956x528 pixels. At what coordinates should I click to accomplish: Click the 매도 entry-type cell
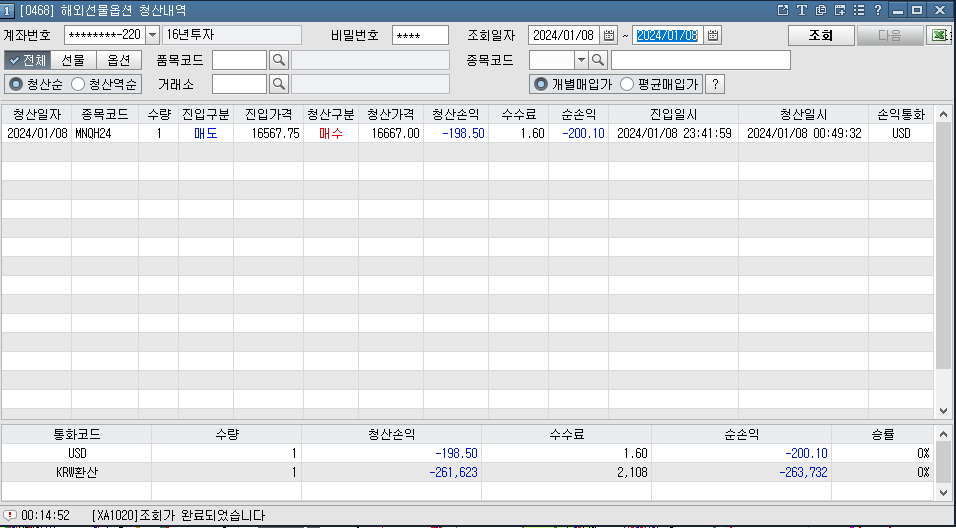click(x=206, y=134)
